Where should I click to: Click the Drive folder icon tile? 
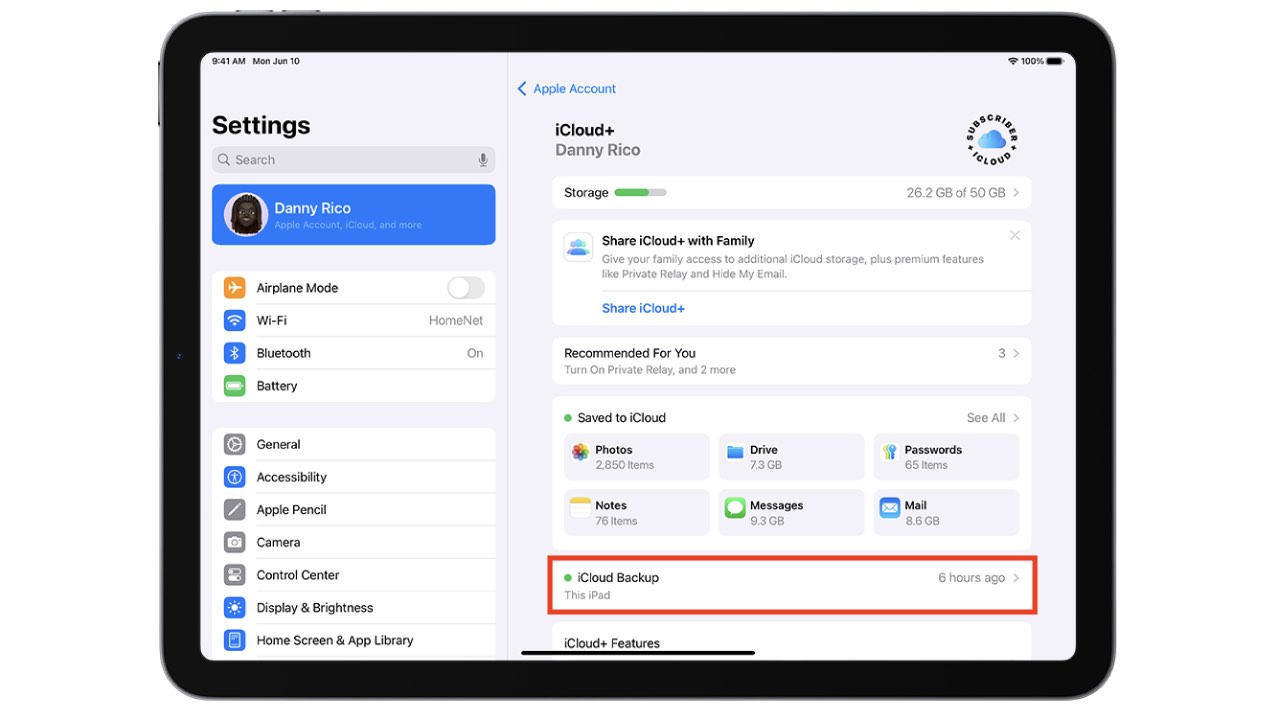pos(735,452)
